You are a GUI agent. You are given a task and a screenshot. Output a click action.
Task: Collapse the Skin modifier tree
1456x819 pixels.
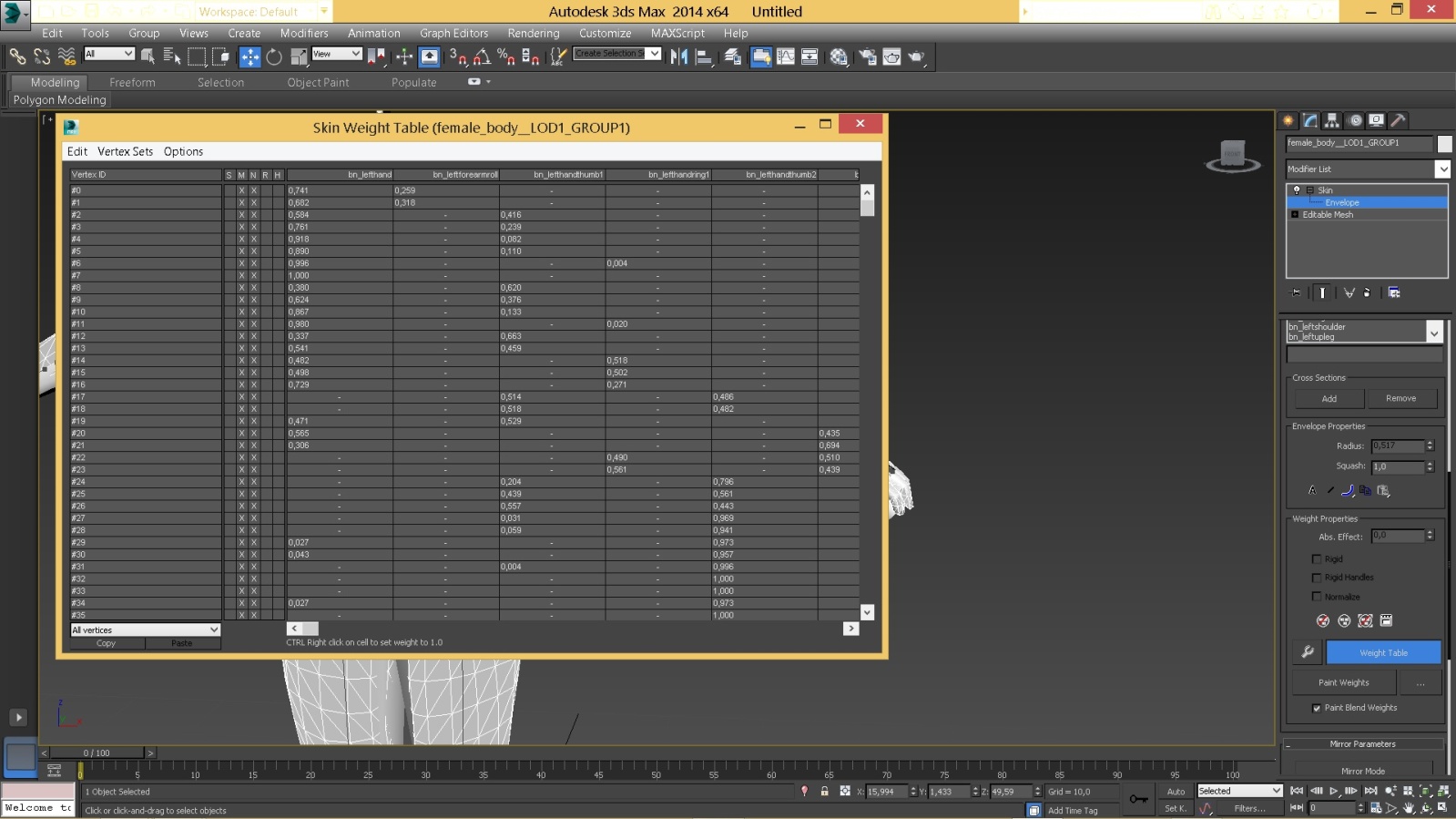click(x=1310, y=190)
